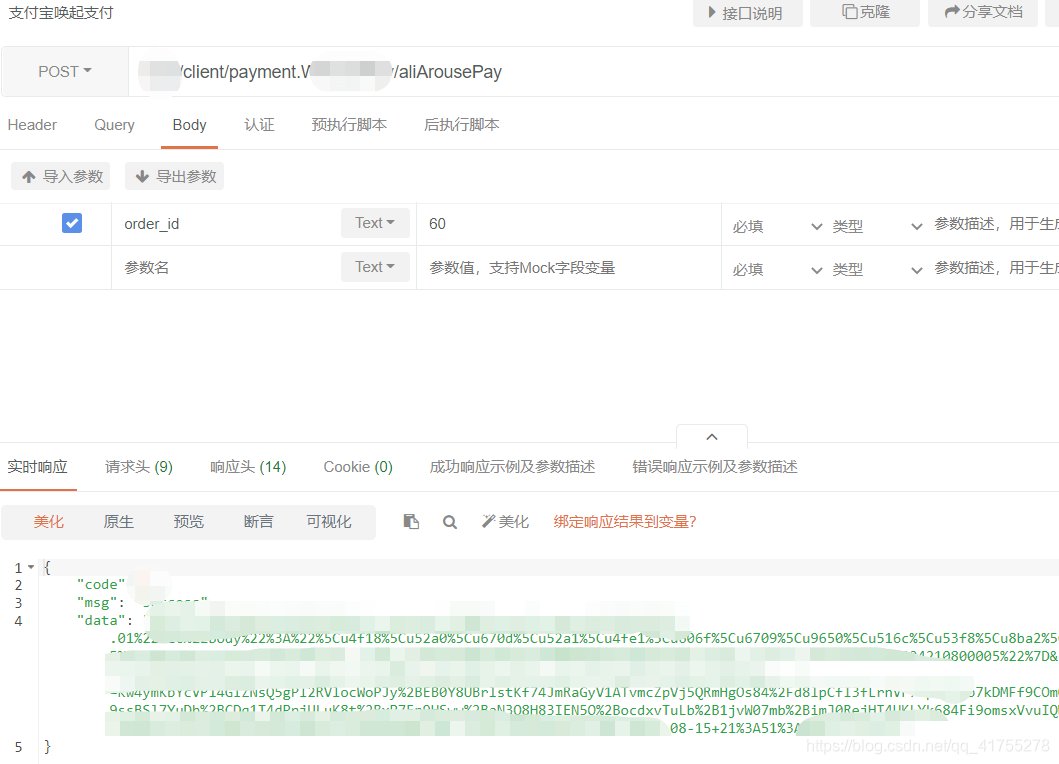
Task: Click the 绑定响应结果到变量 link
Action: click(624, 521)
